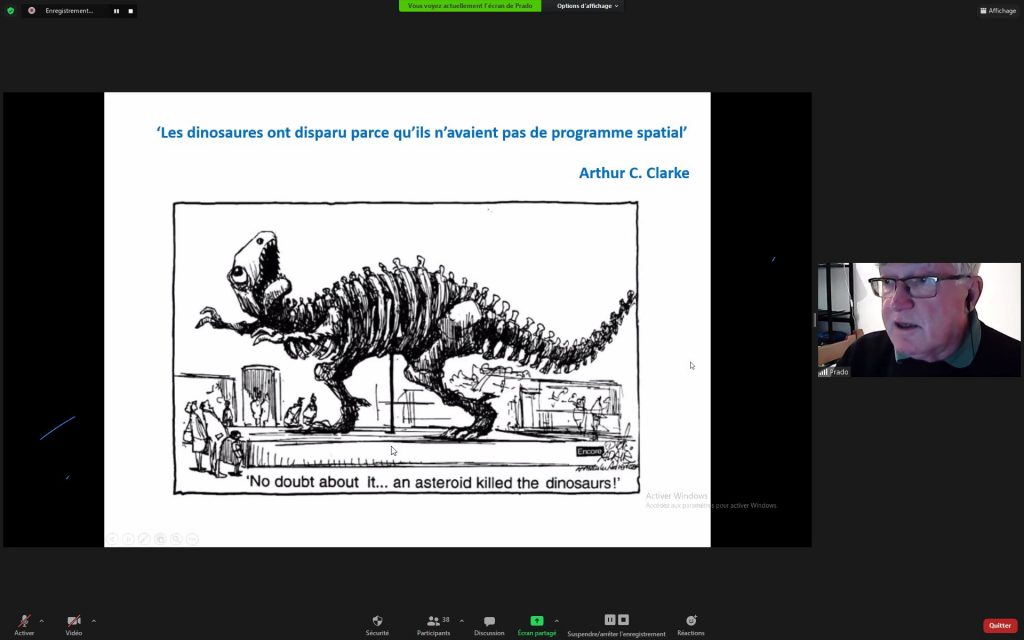Go to previous slide with faint arrow control
The width and height of the screenshot is (1024, 640).
pyautogui.click(x=112, y=539)
